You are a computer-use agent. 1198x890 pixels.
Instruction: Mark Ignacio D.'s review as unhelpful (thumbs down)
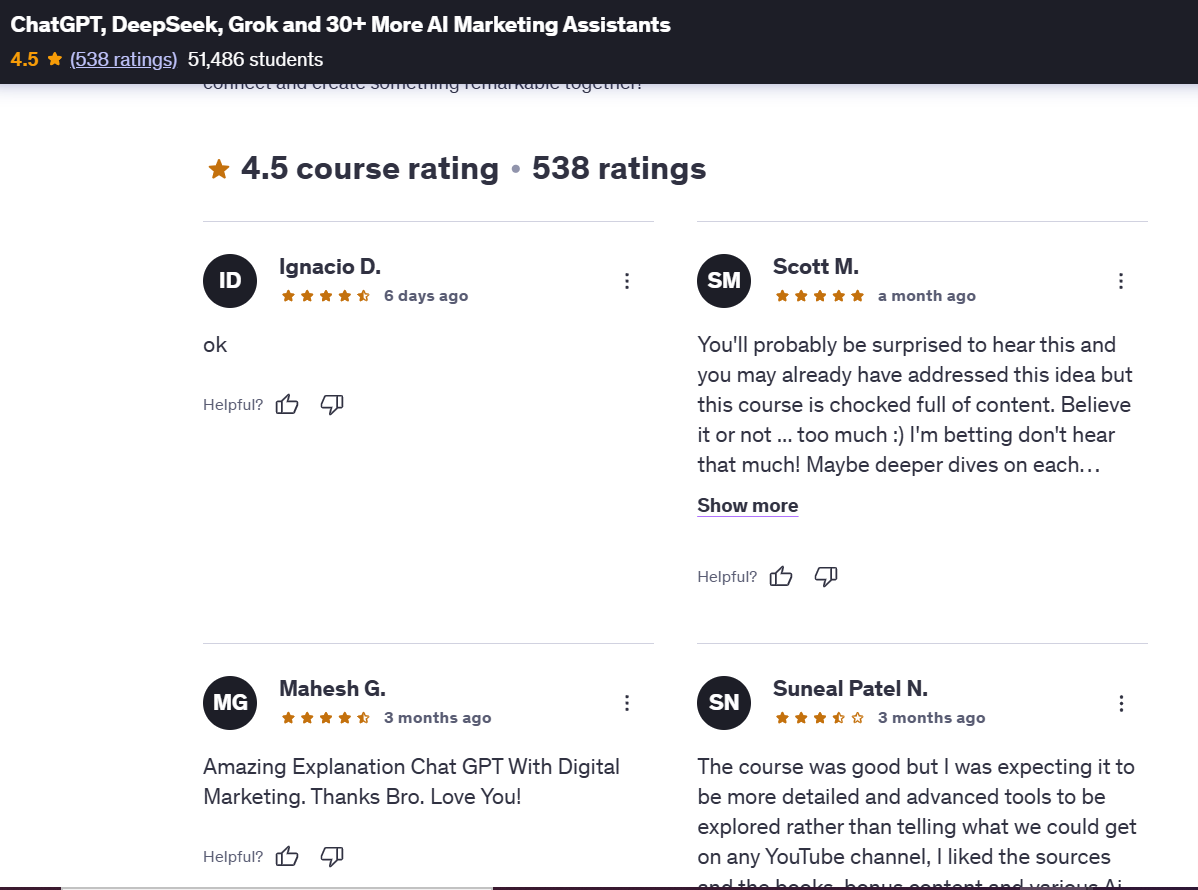(332, 404)
